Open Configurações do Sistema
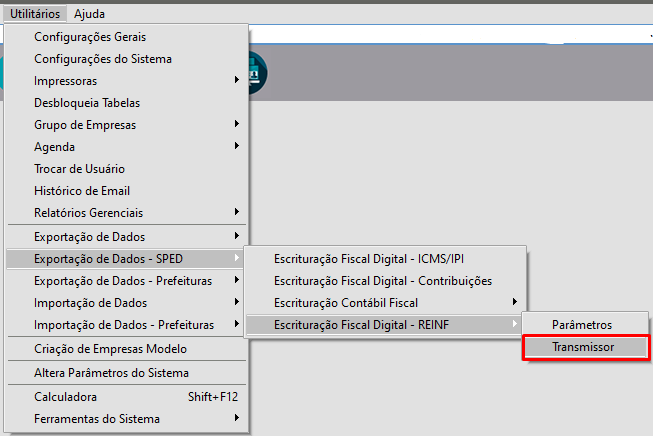The width and height of the screenshot is (653, 436). 102,59
